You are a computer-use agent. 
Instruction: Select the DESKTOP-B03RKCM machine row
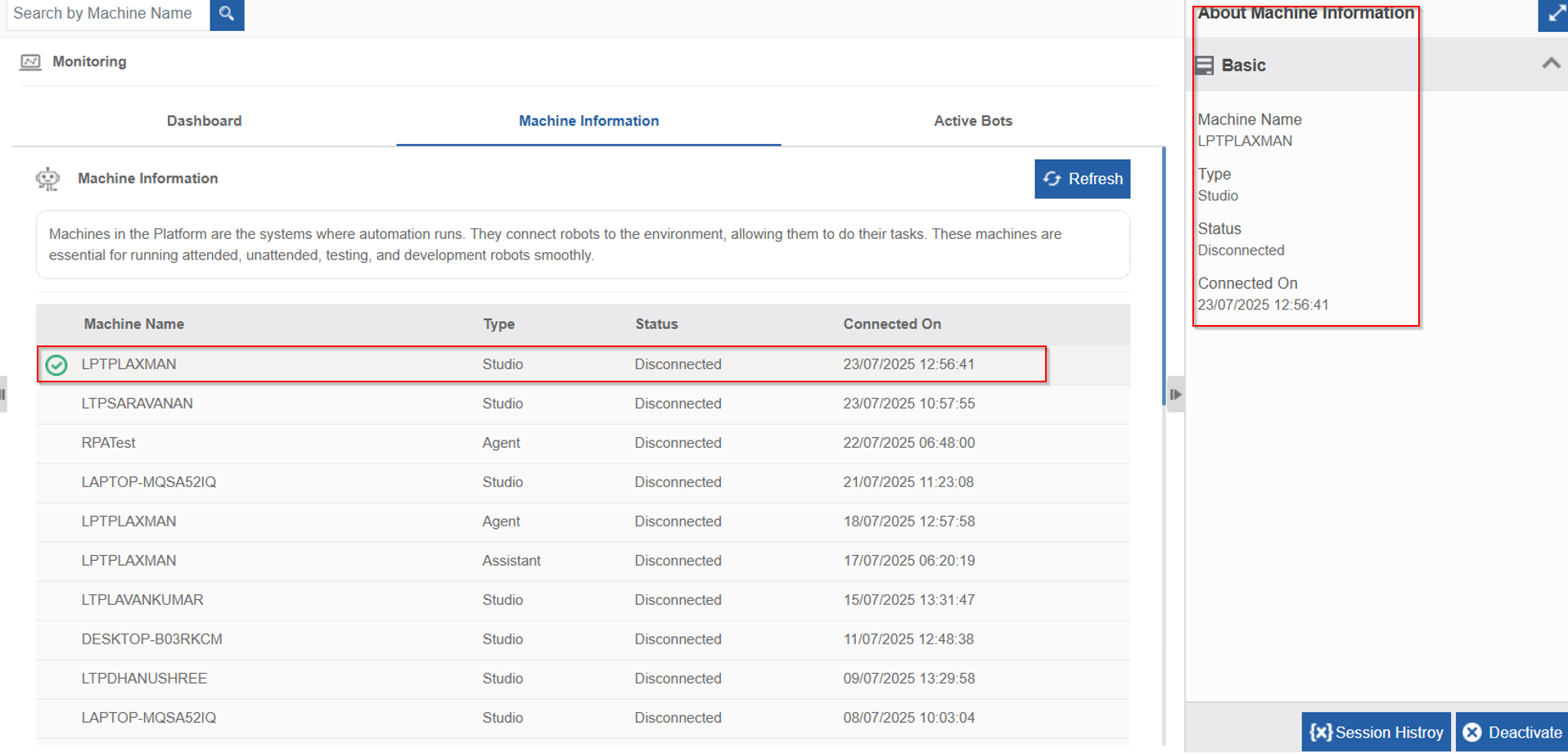pos(583,640)
